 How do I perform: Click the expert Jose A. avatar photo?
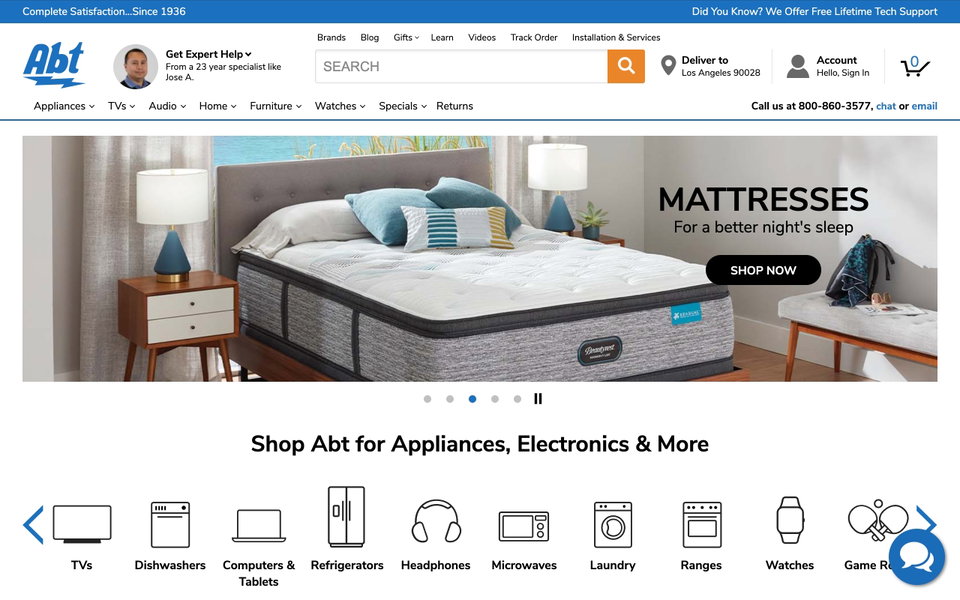click(x=136, y=66)
